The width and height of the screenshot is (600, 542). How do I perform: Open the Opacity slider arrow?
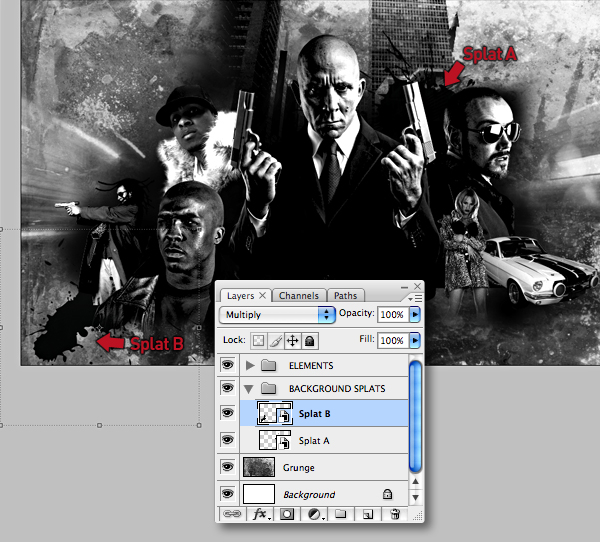click(415, 315)
